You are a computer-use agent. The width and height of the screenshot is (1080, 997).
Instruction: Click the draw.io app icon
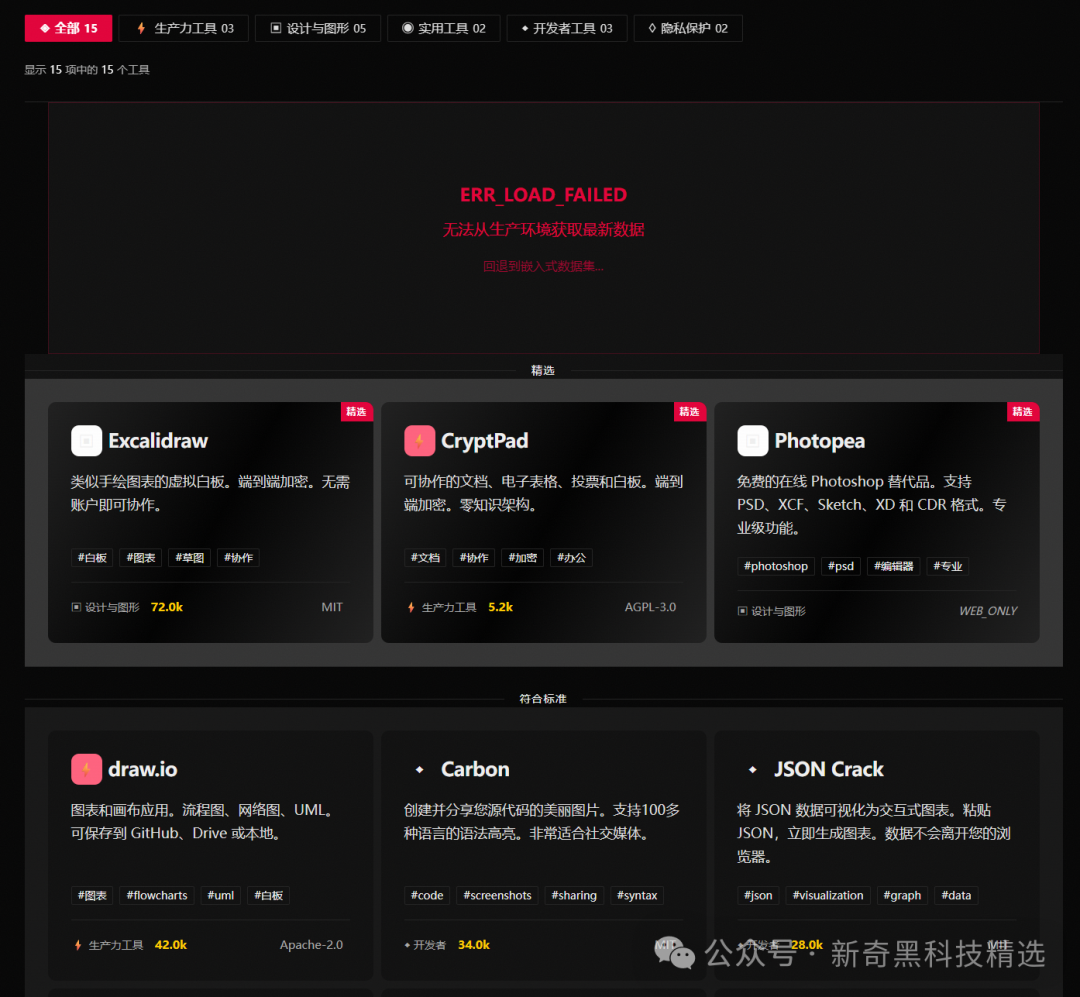(86, 769)
